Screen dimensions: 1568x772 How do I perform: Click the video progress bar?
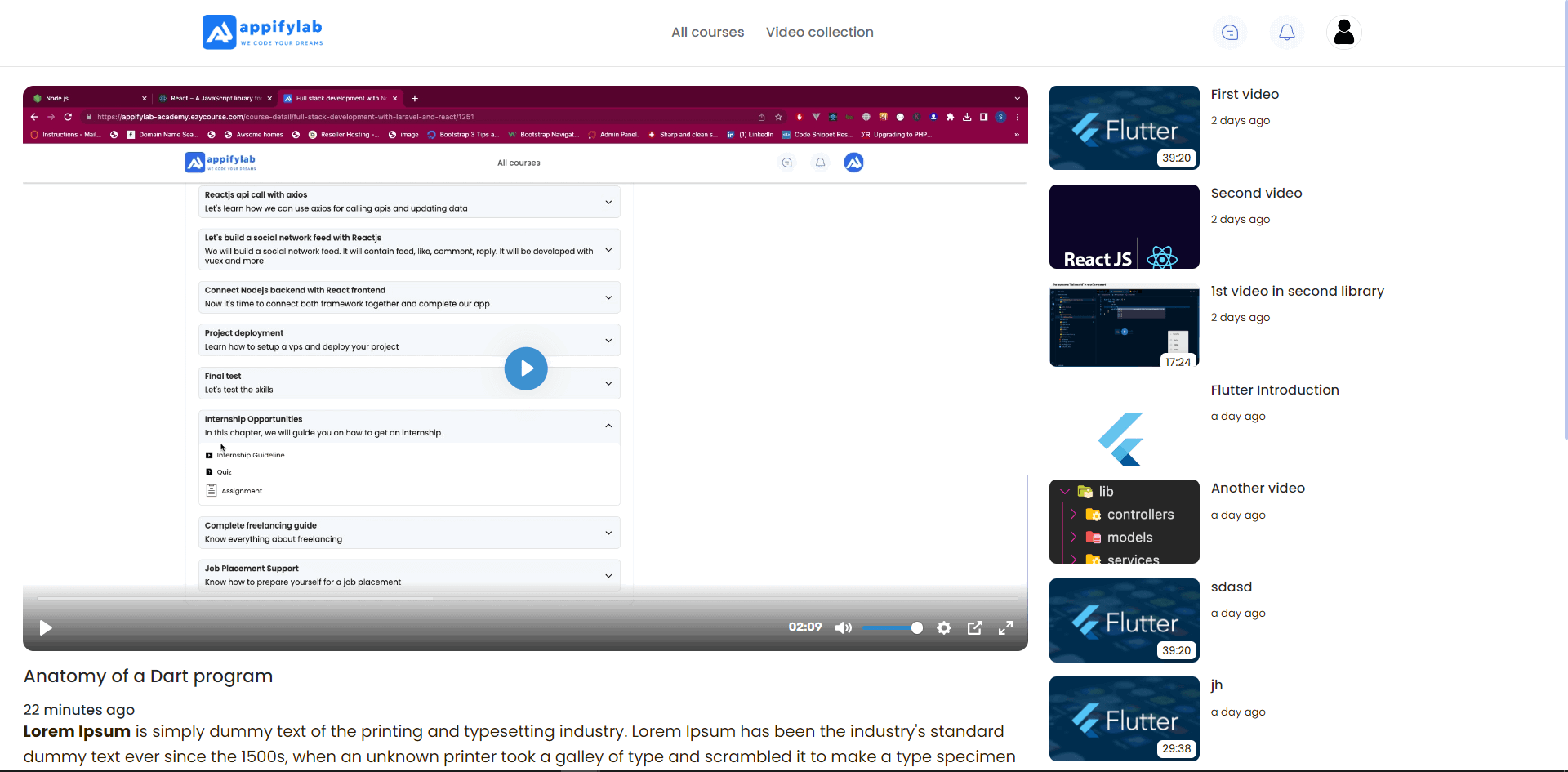coord(527,599)
